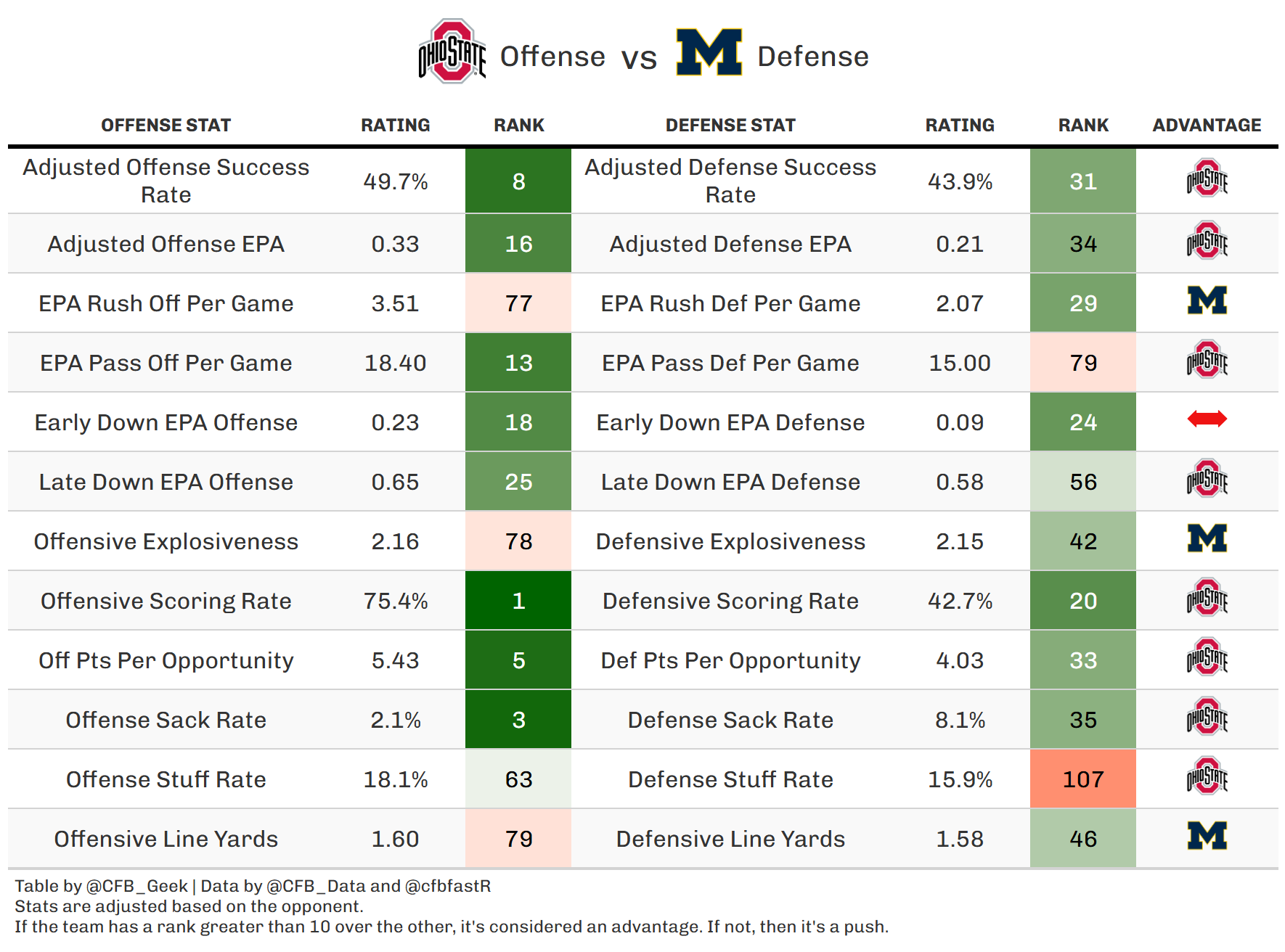Select the pink defense rank 79 cell for EPA Pass Def
1285x952 pixels.
click(1082, 363)
